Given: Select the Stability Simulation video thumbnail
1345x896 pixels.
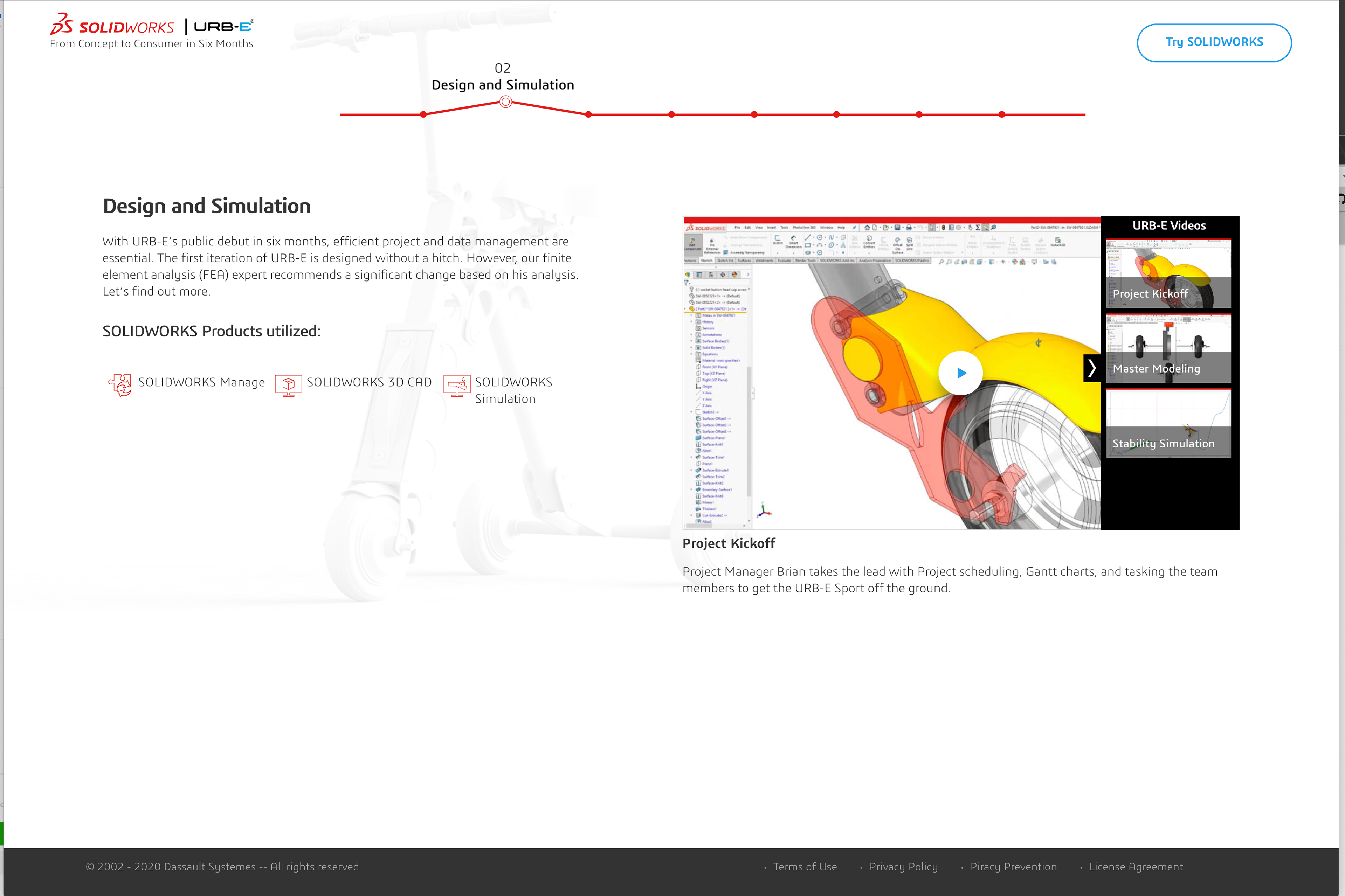Looking at the screenshot, I should (x=1168, y=423).
